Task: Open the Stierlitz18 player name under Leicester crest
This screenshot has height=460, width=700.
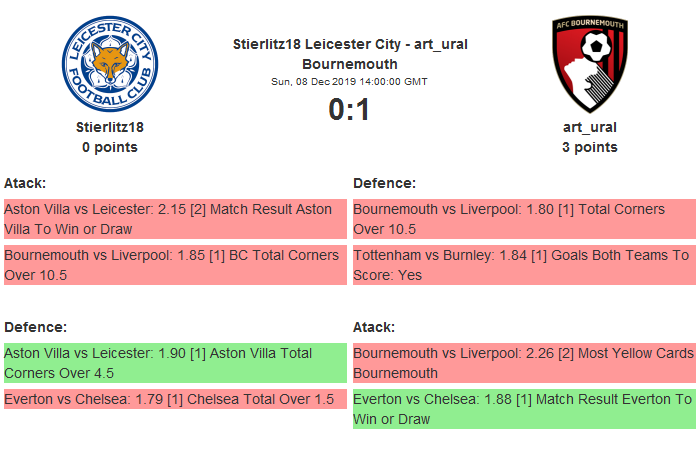Action: (110, 127)
